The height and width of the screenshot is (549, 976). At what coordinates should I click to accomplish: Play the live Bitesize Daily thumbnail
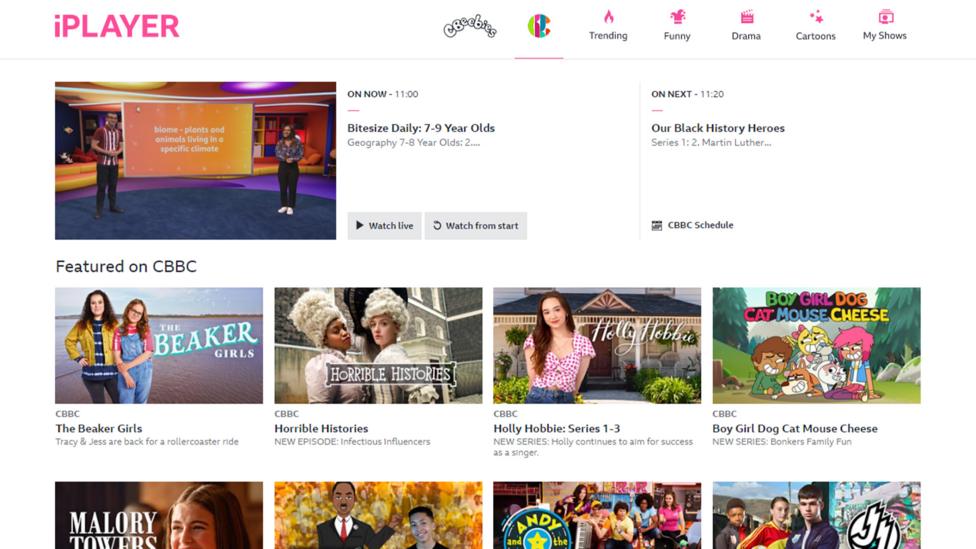point(195,161)
